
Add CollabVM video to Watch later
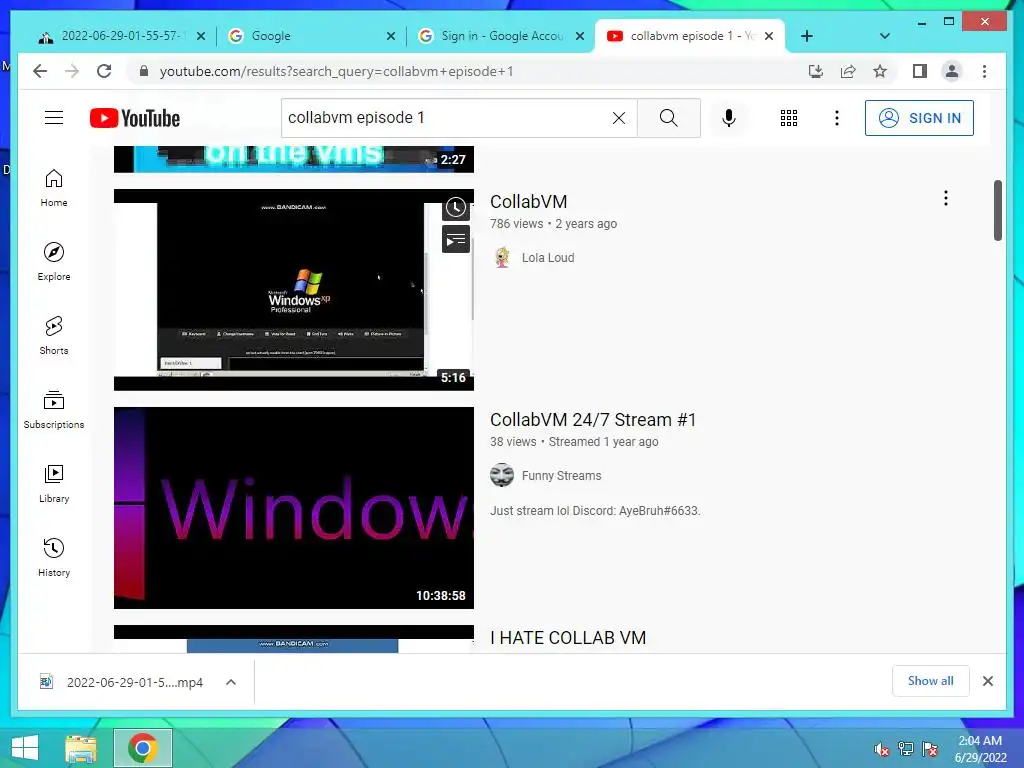[x=456, y=208]
